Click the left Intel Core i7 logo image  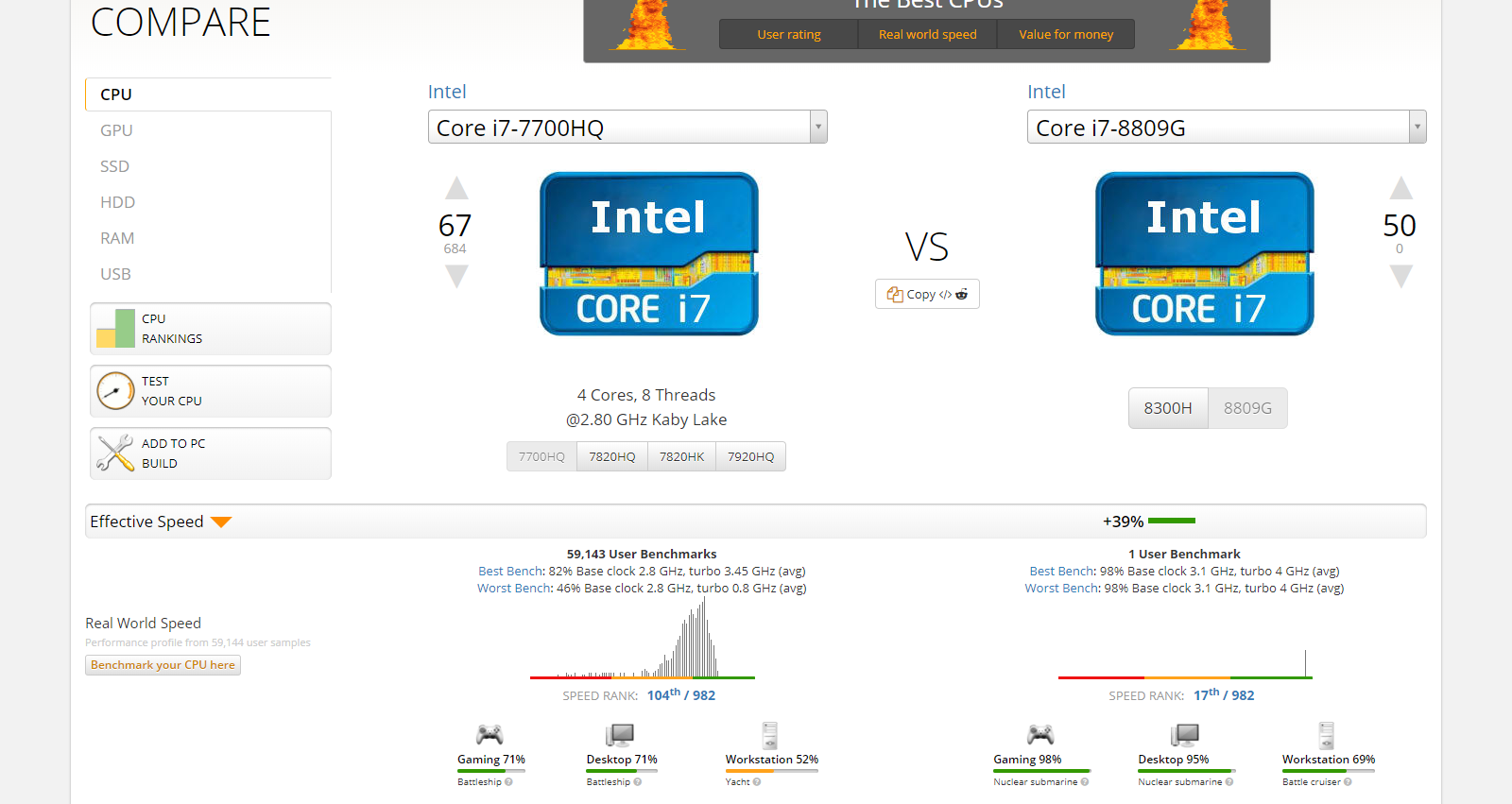coord(648,253)
